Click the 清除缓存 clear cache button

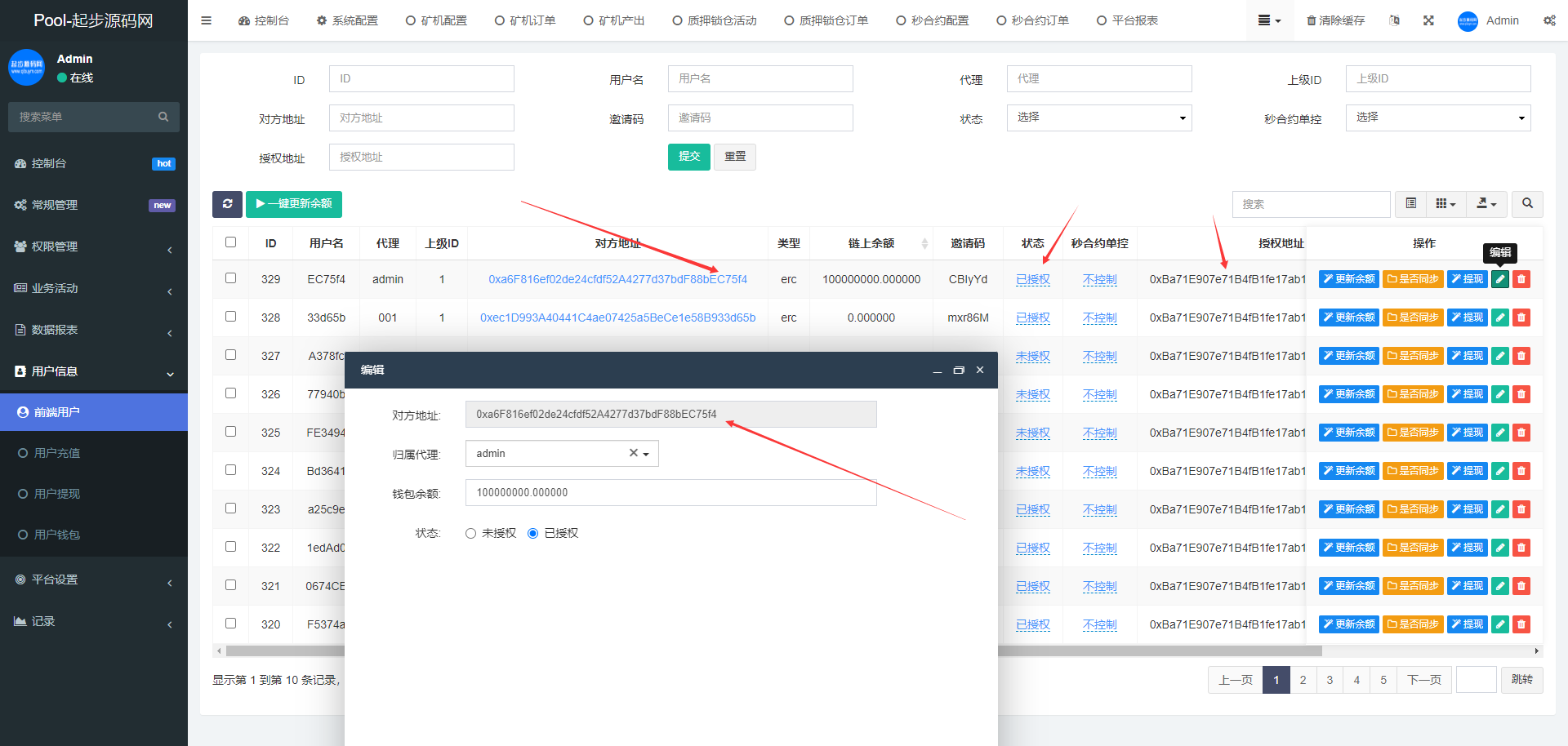1335,20
